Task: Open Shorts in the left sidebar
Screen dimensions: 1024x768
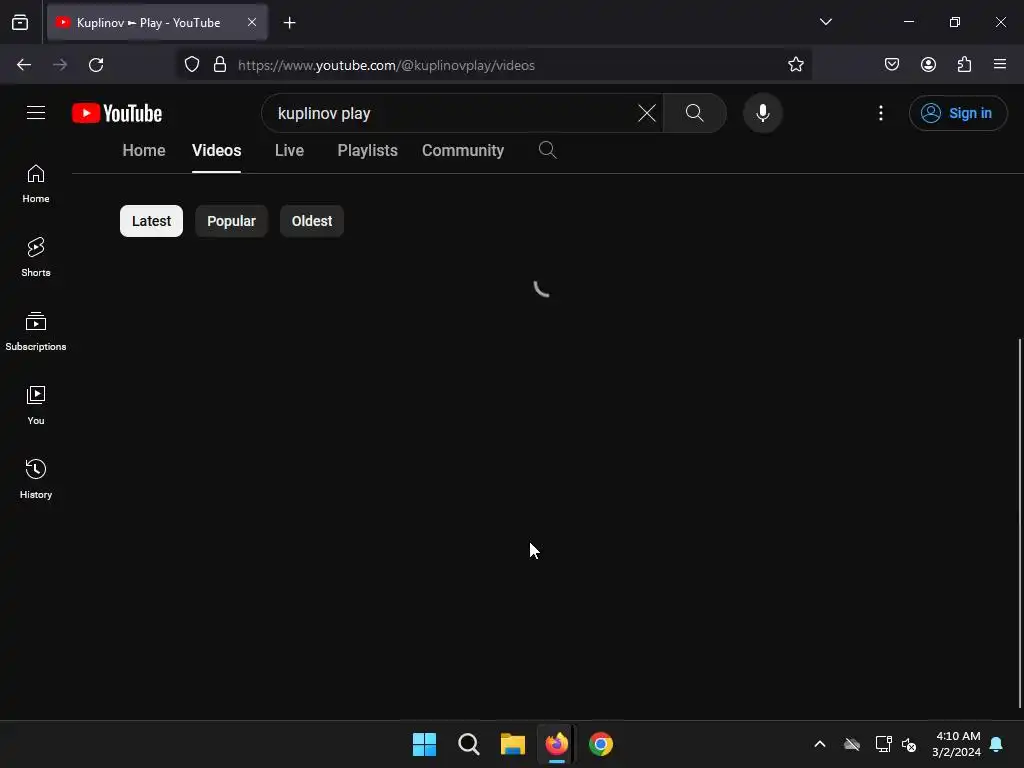Action: pos(36,257)
